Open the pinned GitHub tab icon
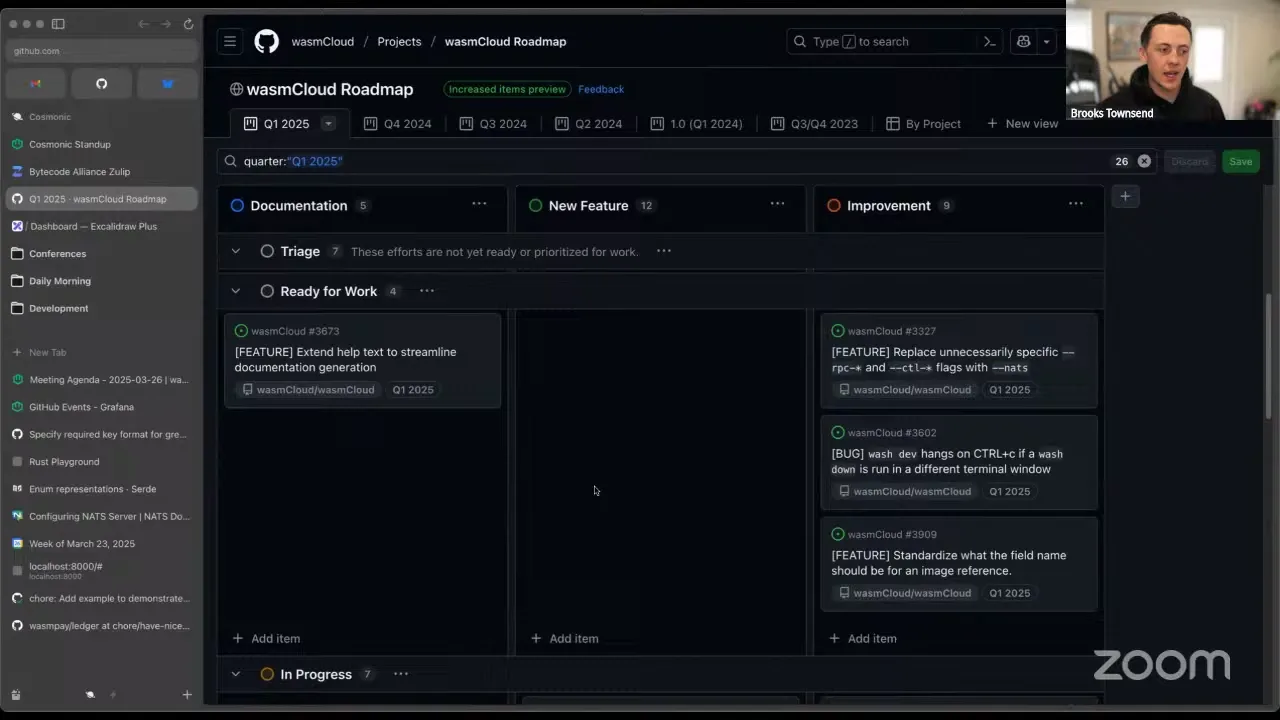The width and height of the screenshot is (1280, 720). click(x=101, y=84)
